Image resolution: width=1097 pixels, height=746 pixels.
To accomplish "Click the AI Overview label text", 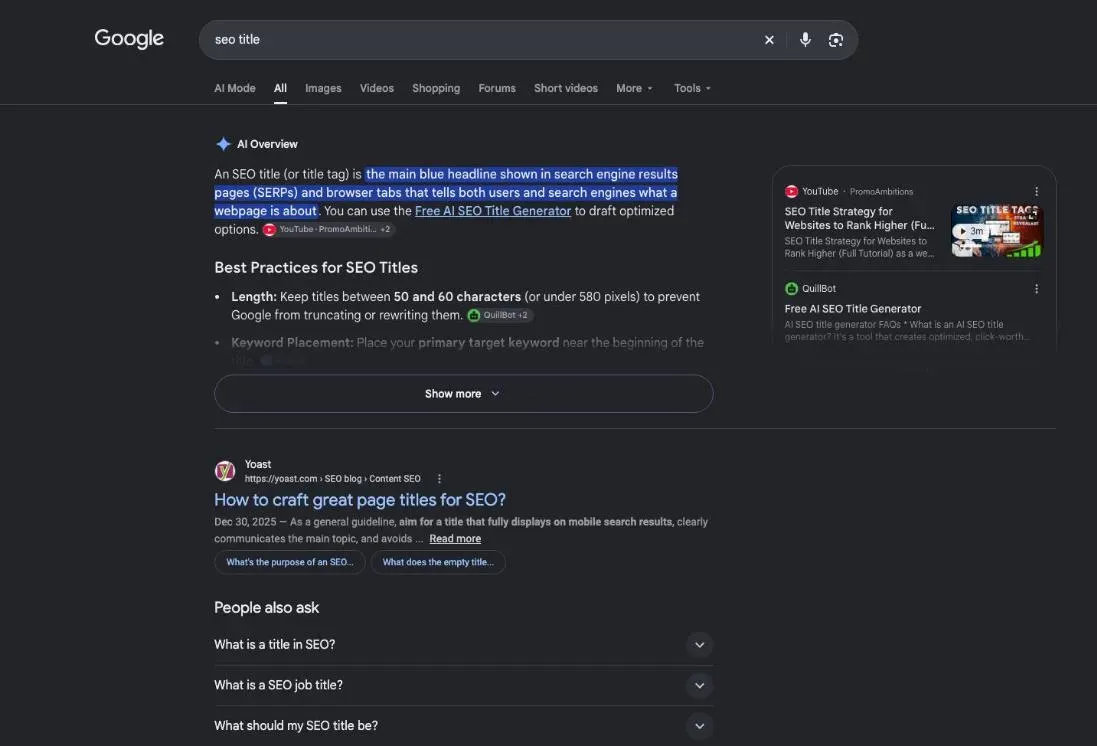I will coord(267,144).
